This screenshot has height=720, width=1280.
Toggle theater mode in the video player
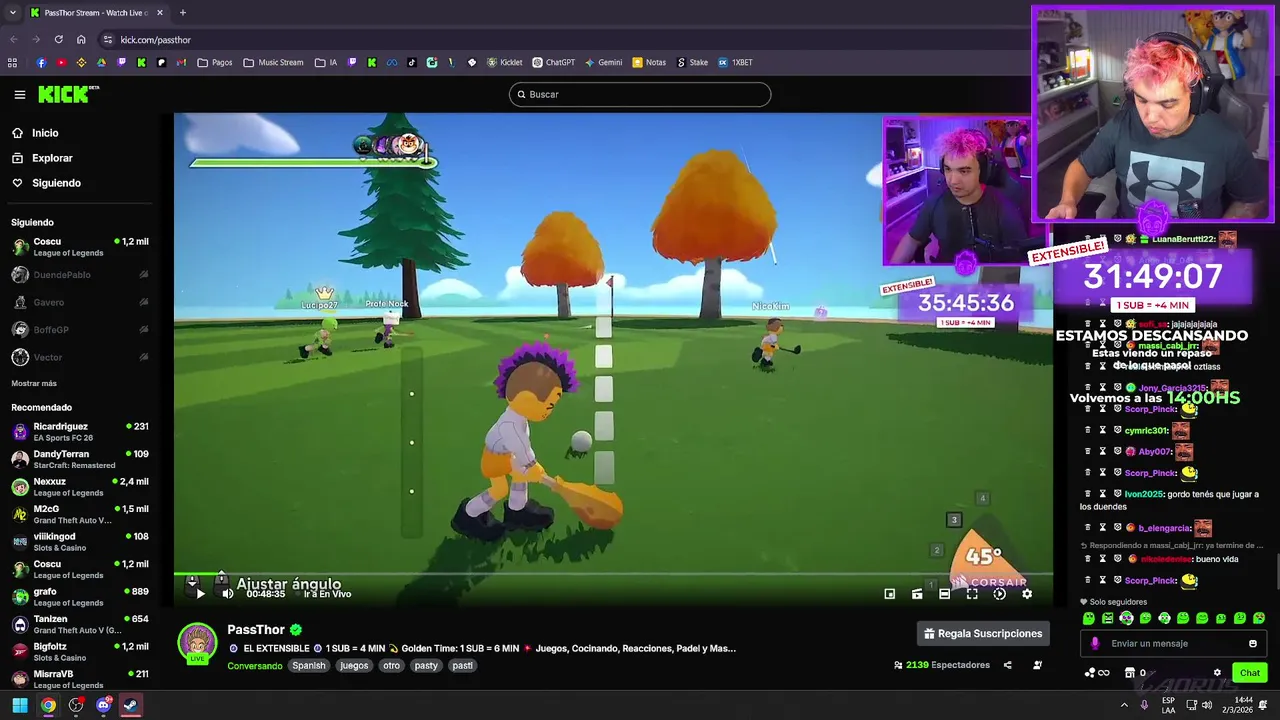click(x=944, y=594)
